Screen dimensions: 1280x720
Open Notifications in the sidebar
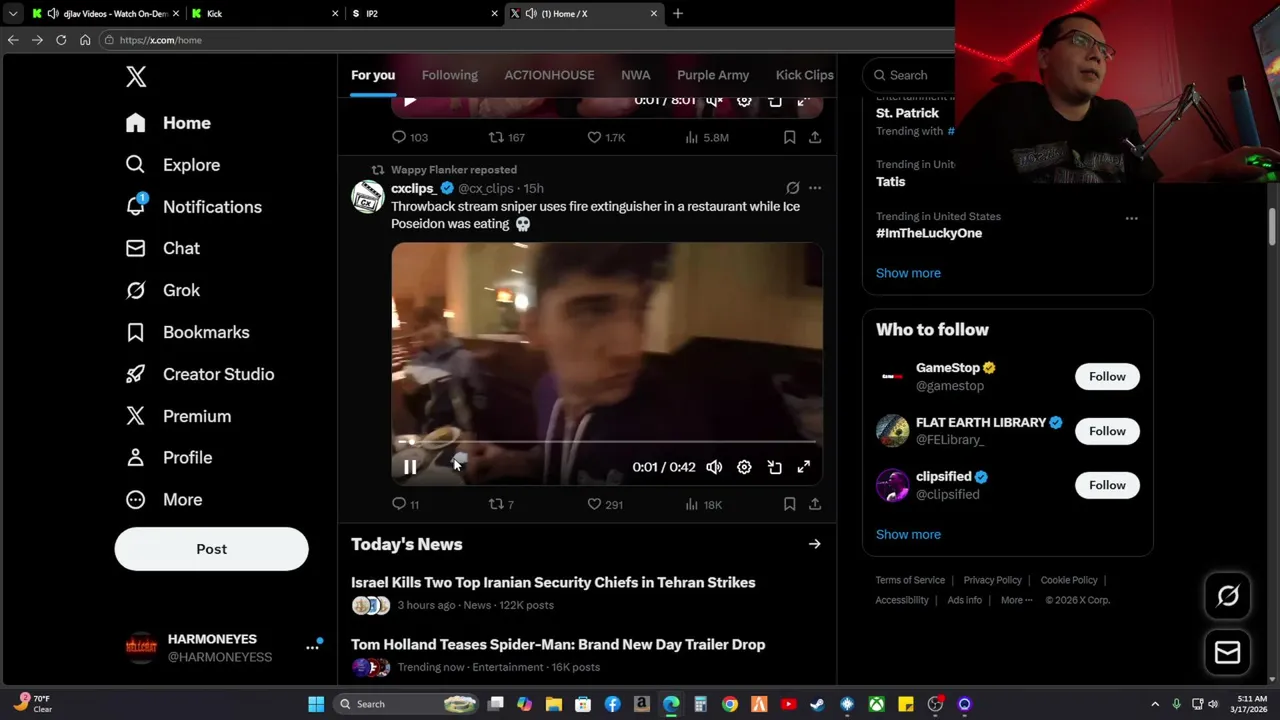pyautogui.click(x=193, y=207)
